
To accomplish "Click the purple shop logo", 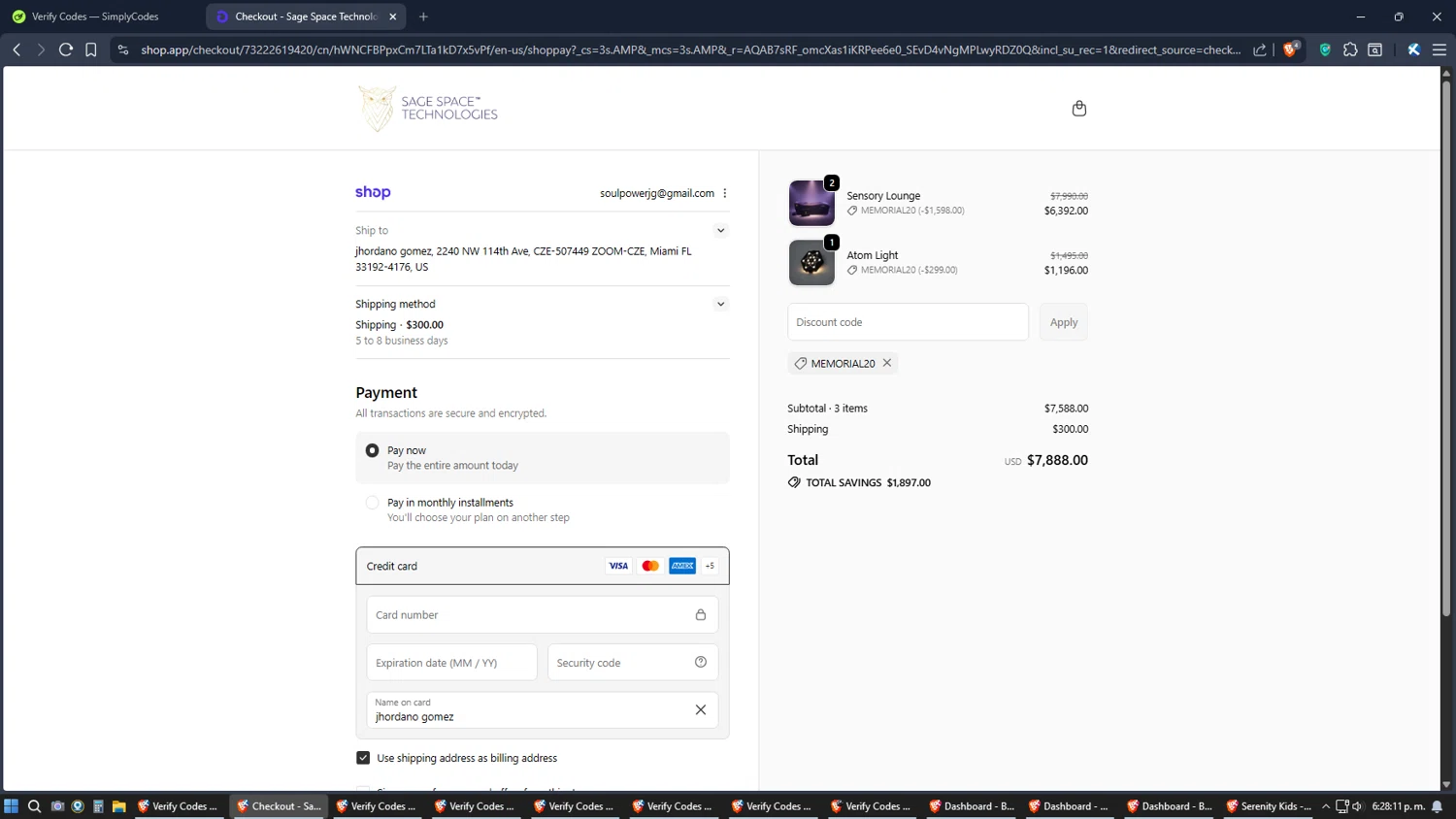I will tap(373, 192).
